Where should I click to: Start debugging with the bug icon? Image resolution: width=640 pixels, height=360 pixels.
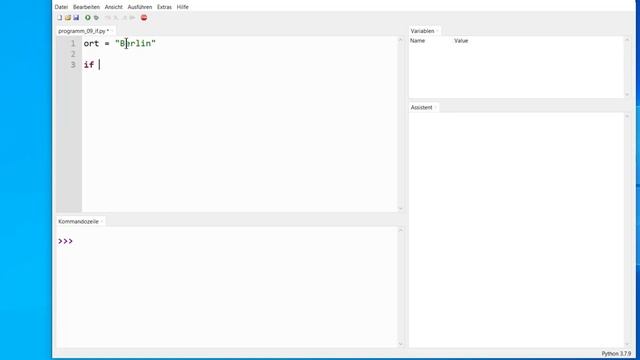click(96, 18)
